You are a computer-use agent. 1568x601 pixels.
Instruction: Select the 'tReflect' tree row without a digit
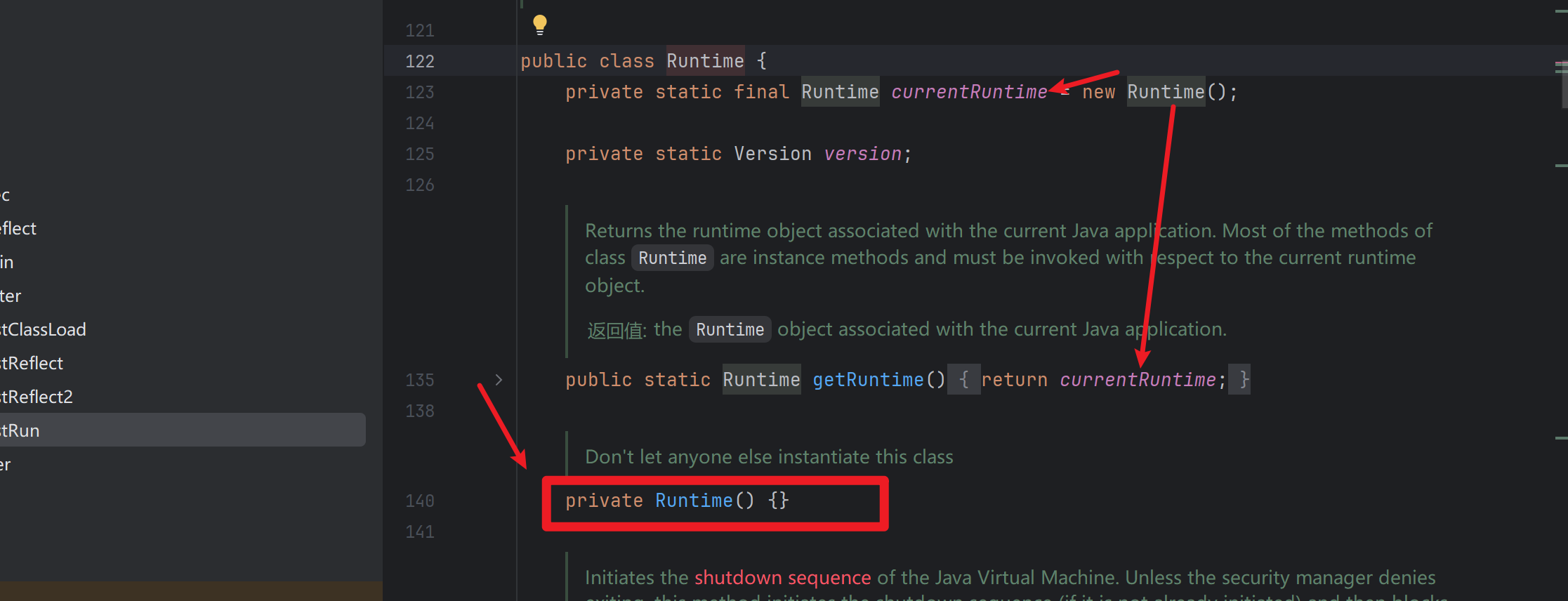pos(183,363)
